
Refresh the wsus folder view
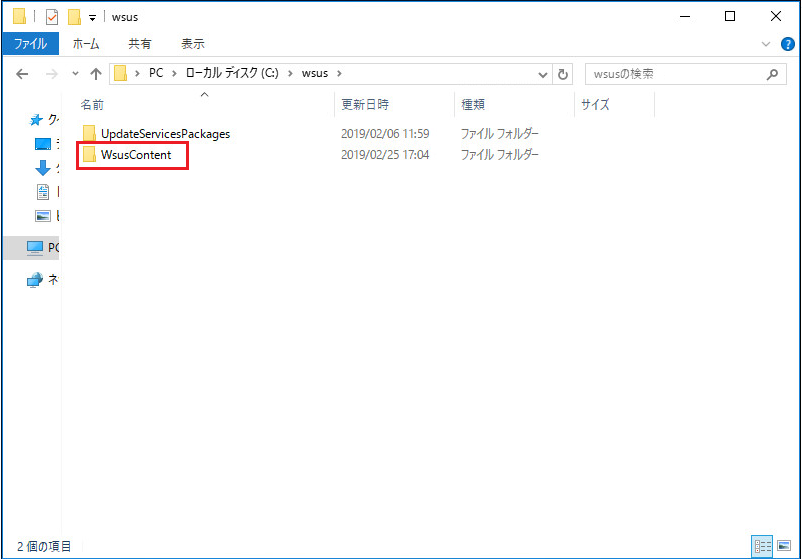pos(563,75)
